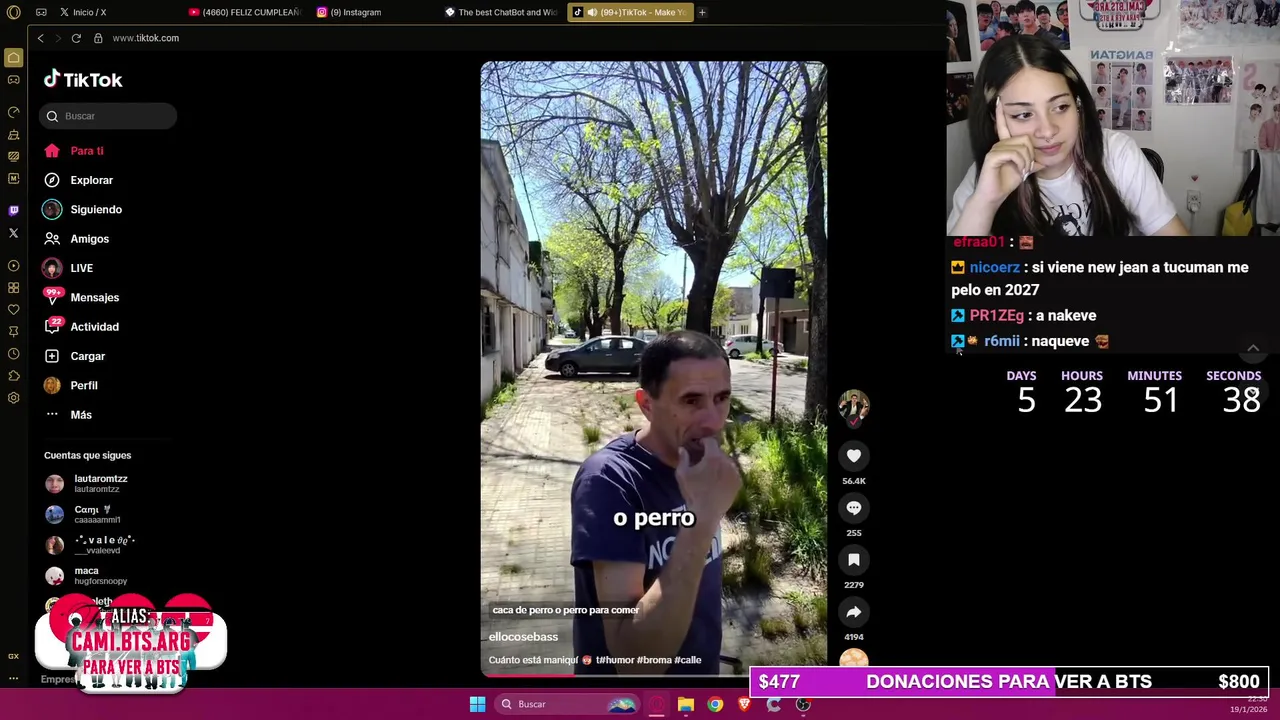Select the TikTok browser tab

pos(629,12)
